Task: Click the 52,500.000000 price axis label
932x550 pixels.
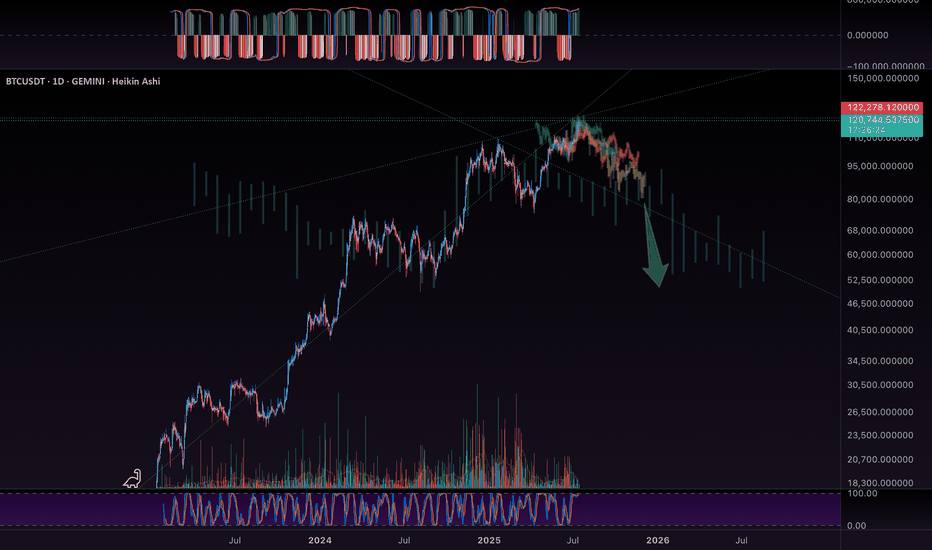Action: click(880, 280)
